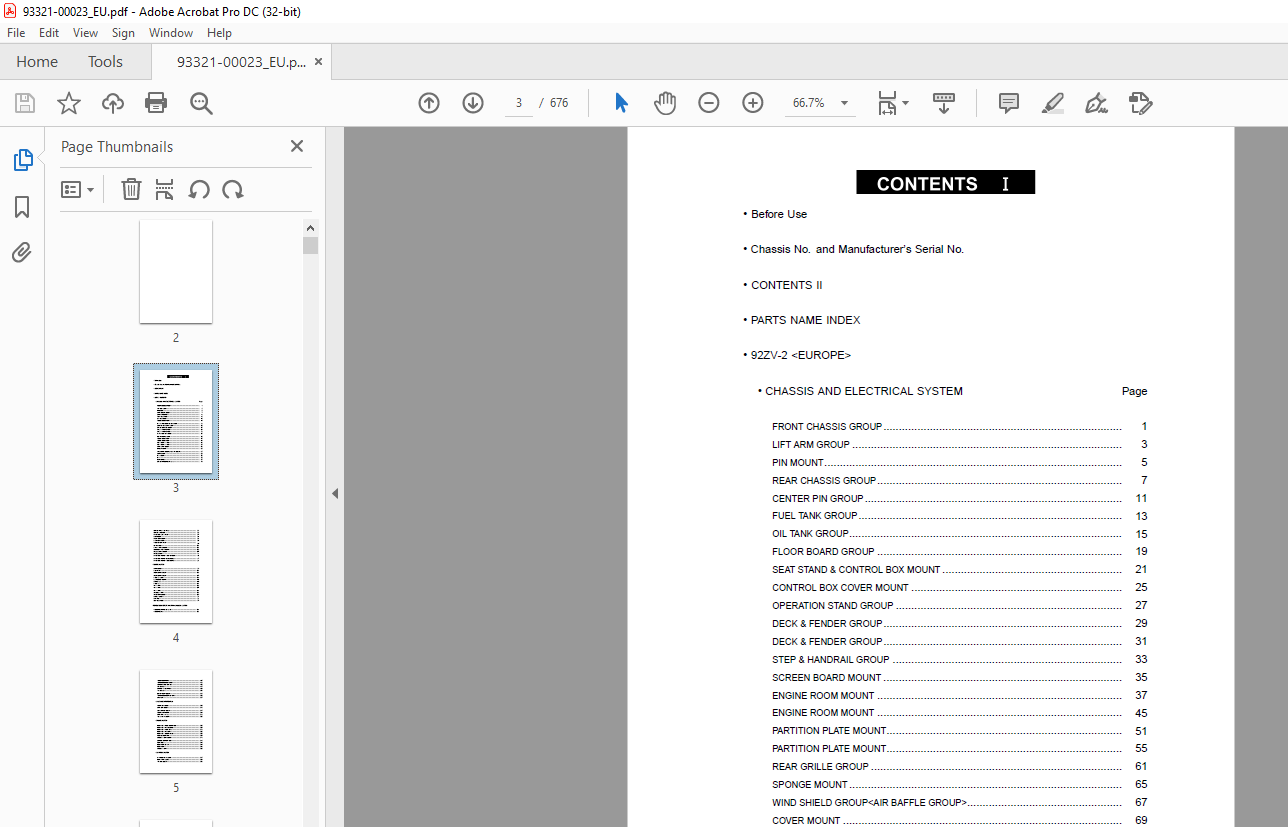
Task: Rotate pages counterclockwise
Action: click(199, 189)
